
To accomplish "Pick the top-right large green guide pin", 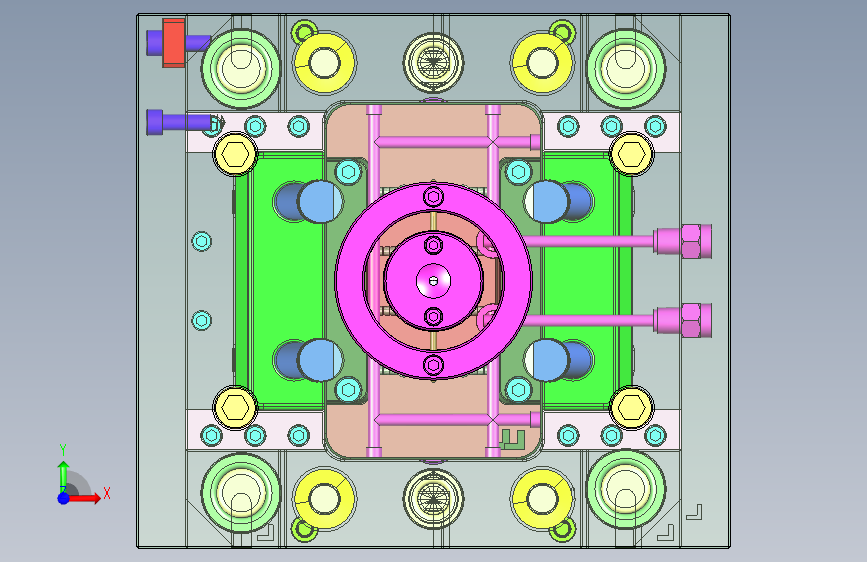I will point(626,69).
